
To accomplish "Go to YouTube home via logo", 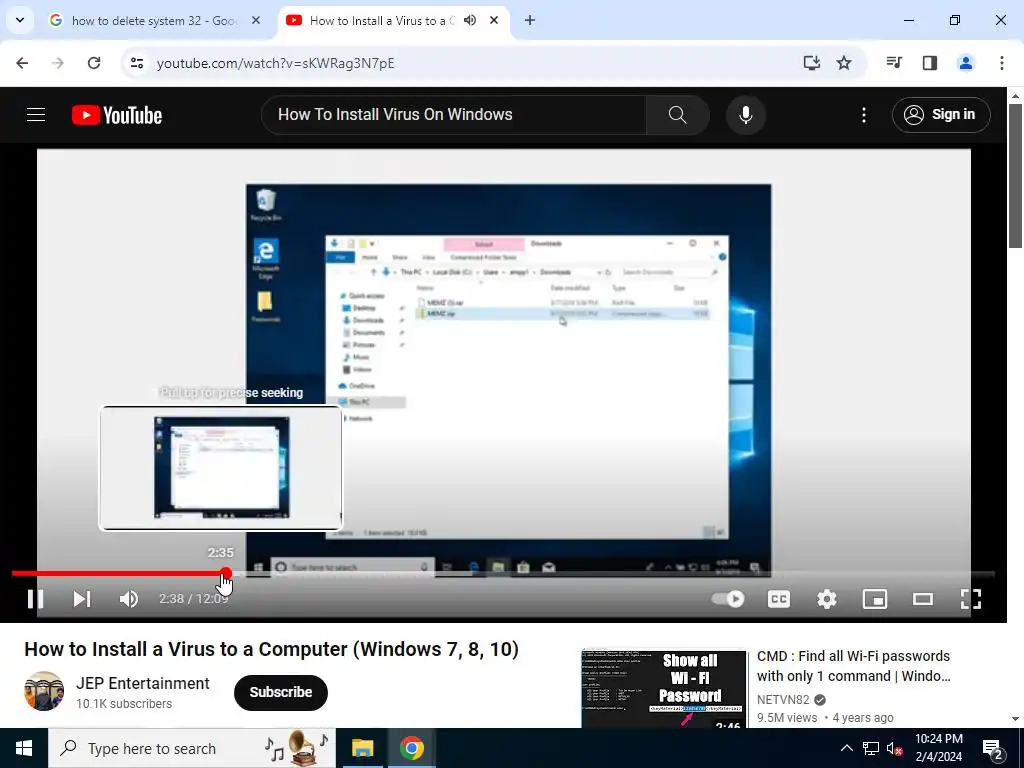I will pyautogui.click(x=117, y=115).
